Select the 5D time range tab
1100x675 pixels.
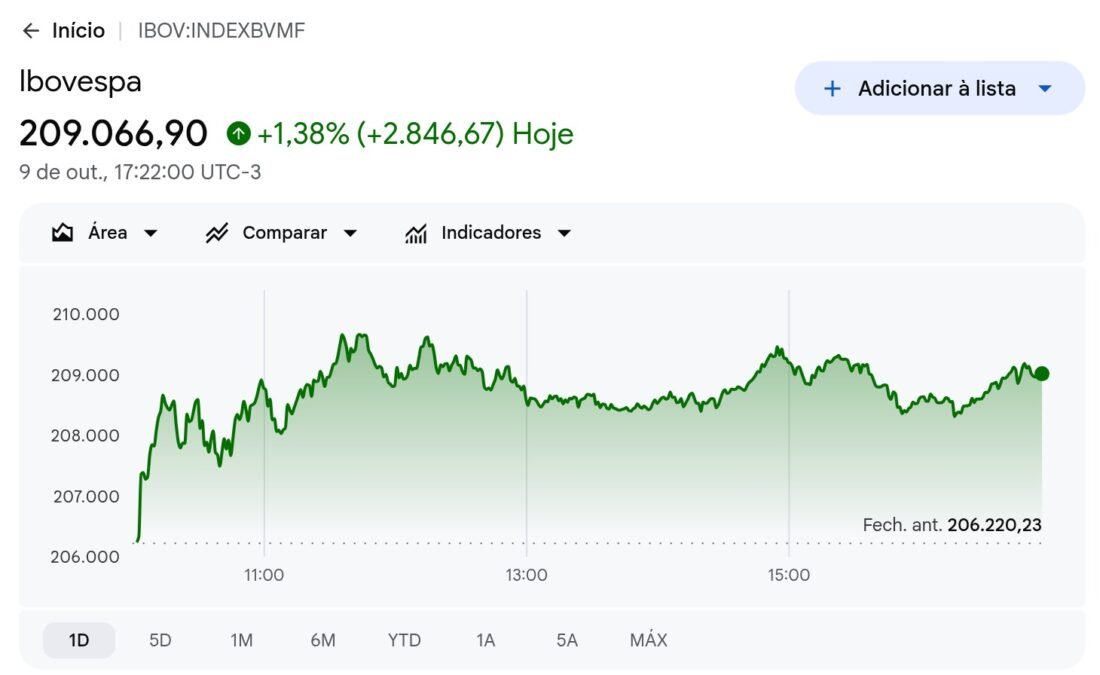click(160, 640)
